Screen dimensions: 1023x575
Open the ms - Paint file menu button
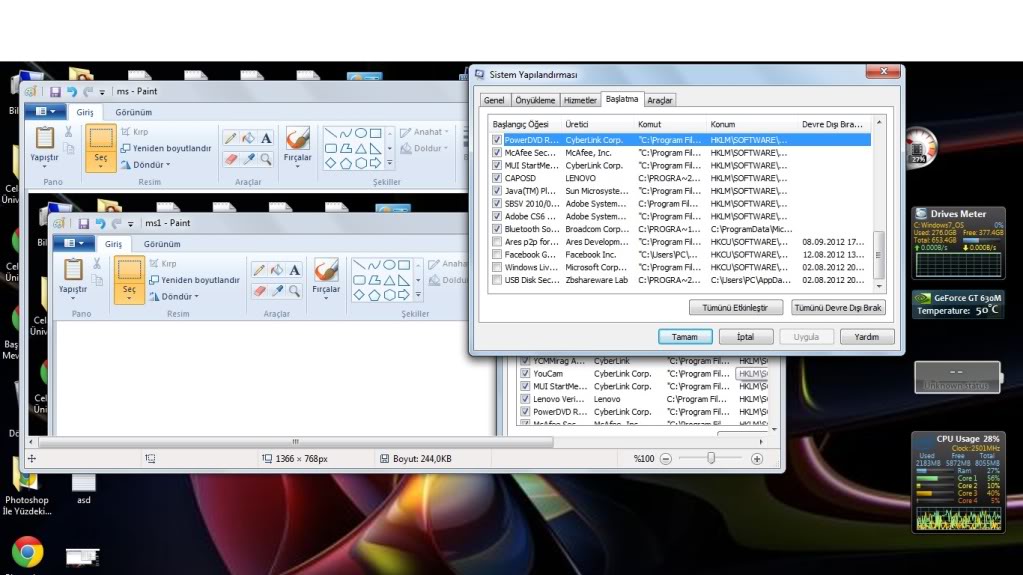click(45, 112)
